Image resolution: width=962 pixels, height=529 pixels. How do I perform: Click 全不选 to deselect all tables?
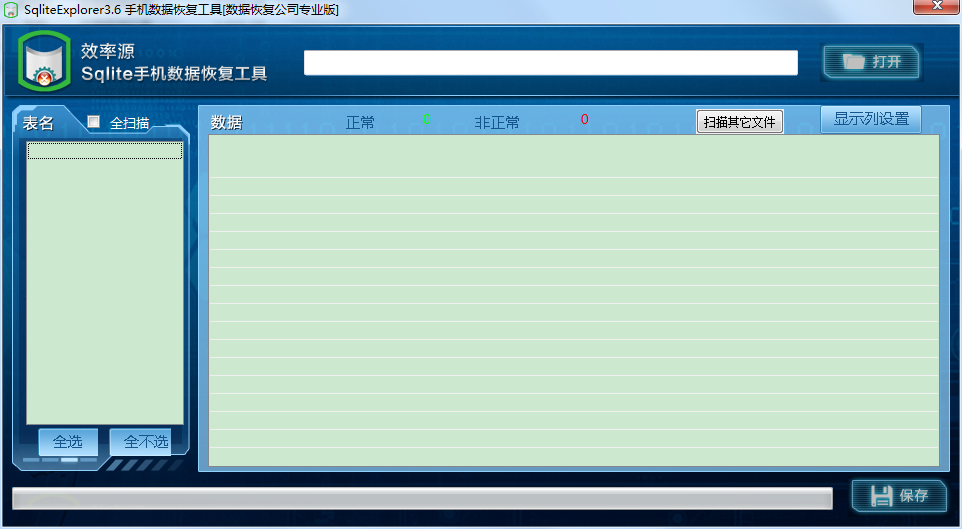140,442
